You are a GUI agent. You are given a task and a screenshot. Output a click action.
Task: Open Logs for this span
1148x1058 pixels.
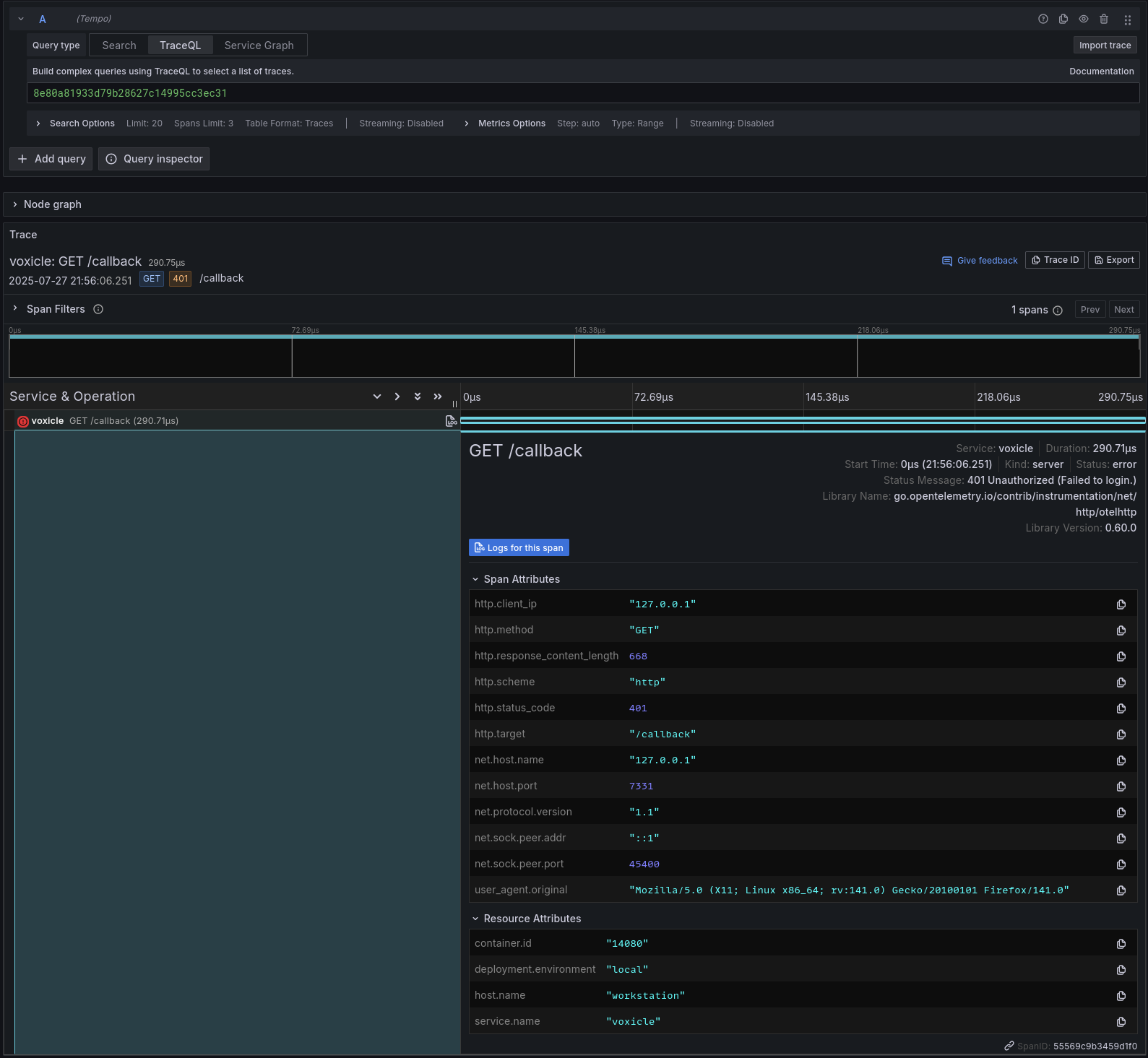click(x=519, y=548)
